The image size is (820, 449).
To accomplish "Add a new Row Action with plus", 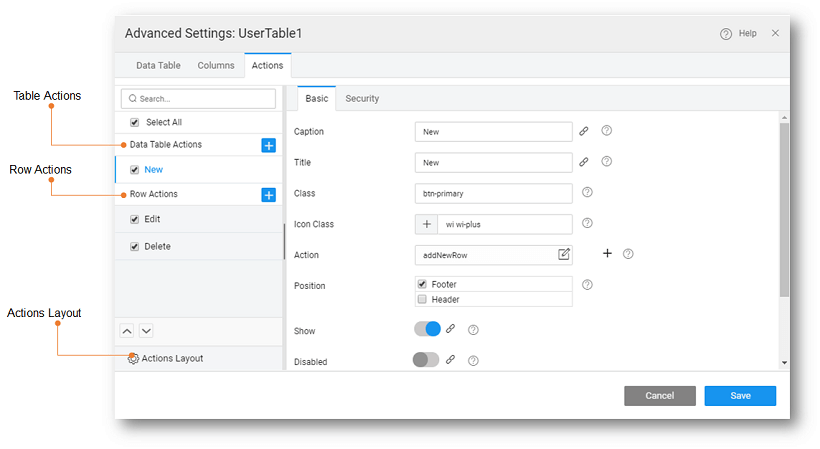I will pyautogui.click(x=268, y=195).
